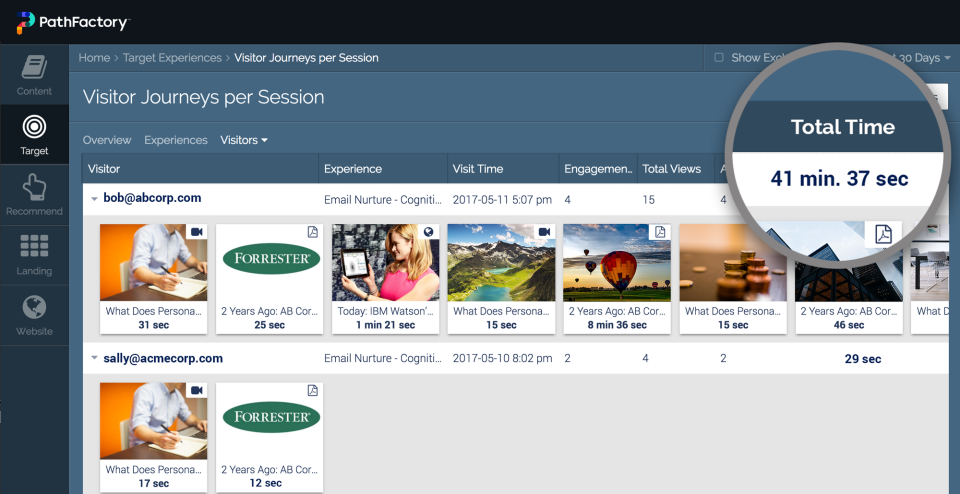Open the Recommend pointing-hand icon

click(x=34, y=187)
